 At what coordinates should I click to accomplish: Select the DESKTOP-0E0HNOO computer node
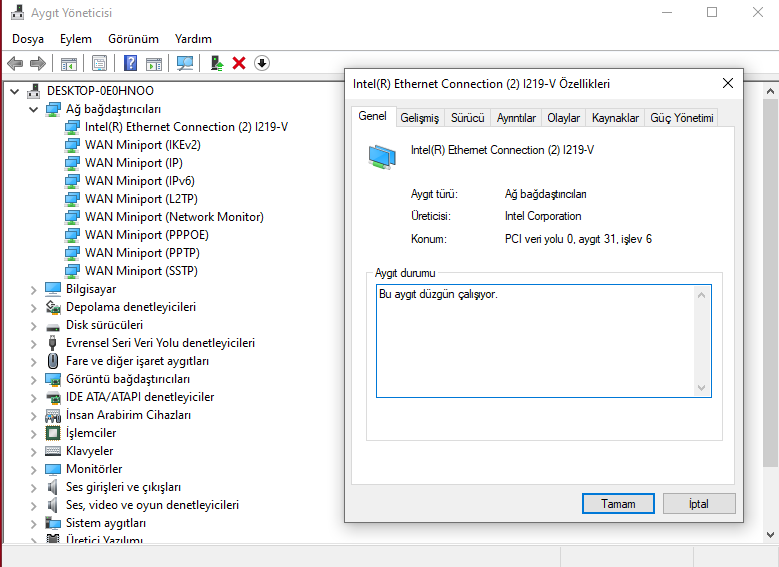coord(100,90)
